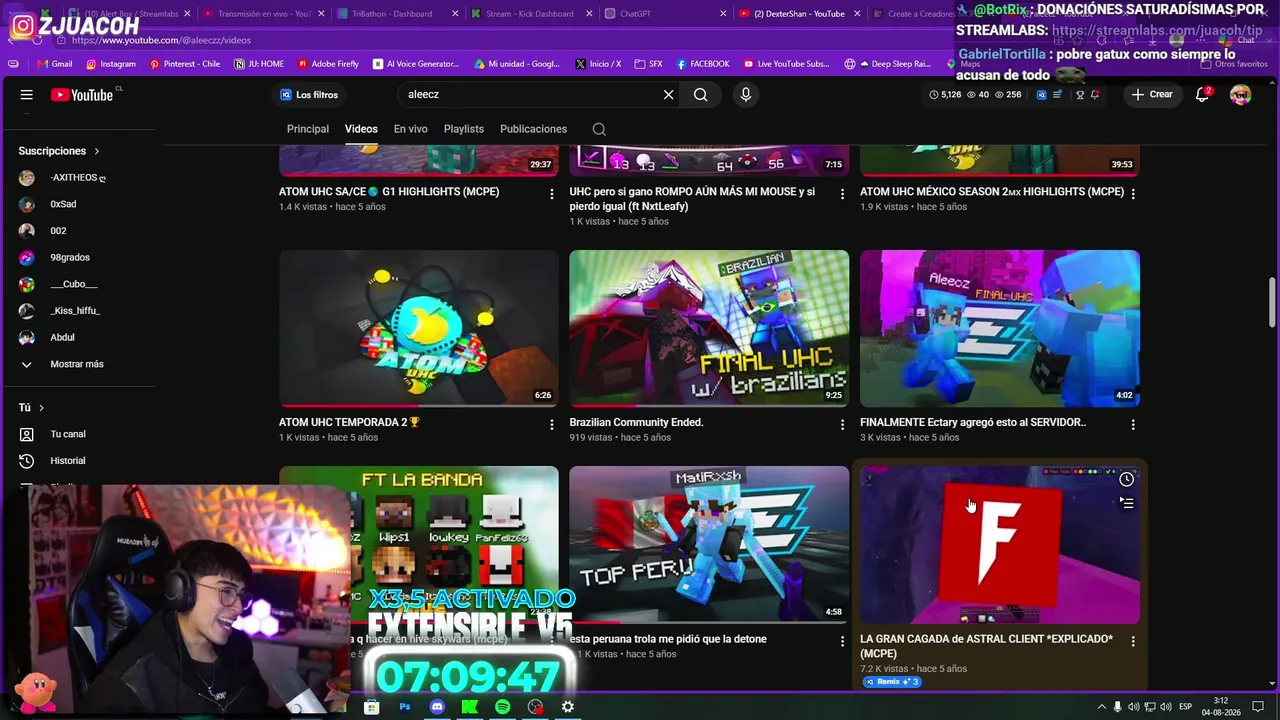
Task: Switch to Stream - Kick Dashboard tab
Action: click(x=529, y=14)
